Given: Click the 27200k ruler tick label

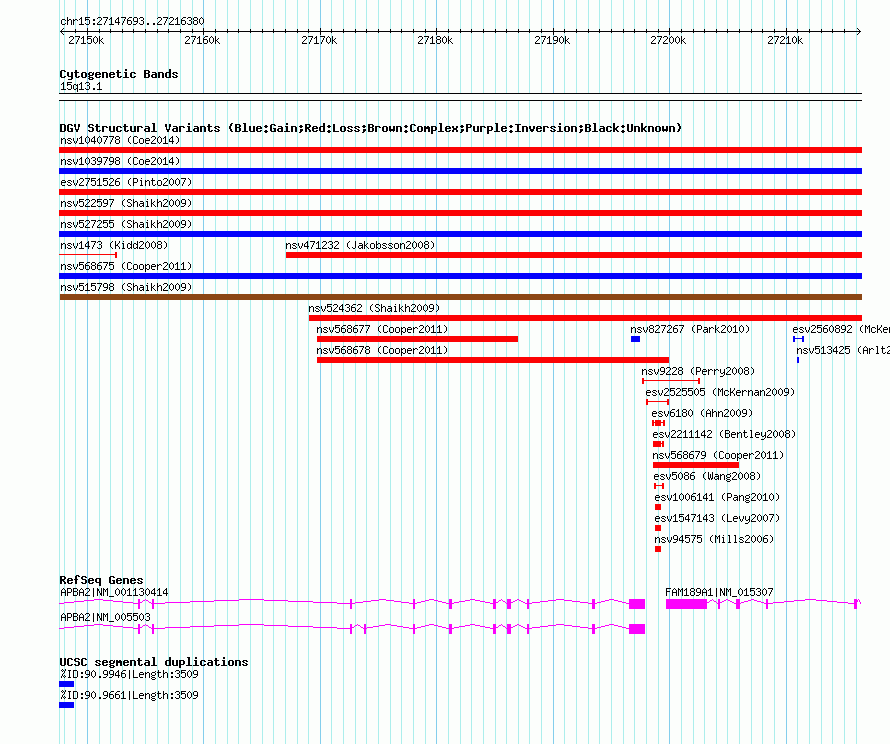Looking at the screenshot, I should [668, 40].
